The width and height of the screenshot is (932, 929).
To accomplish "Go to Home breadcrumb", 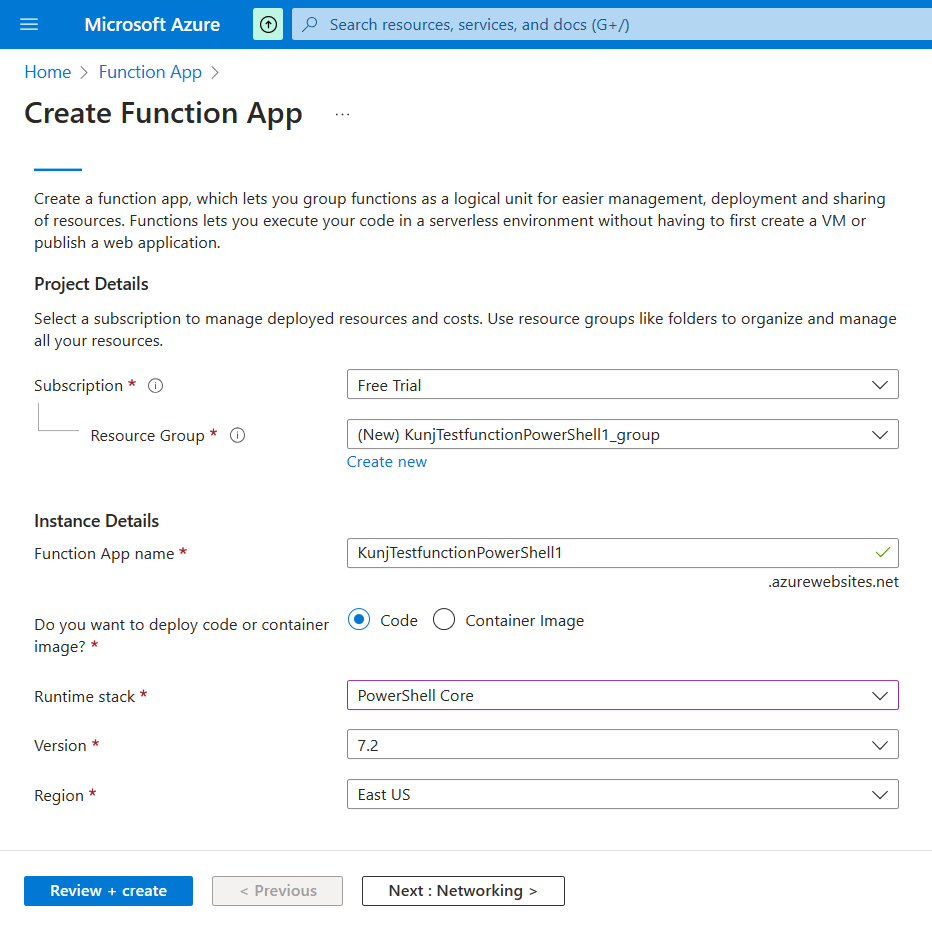I will click(48, 72).
